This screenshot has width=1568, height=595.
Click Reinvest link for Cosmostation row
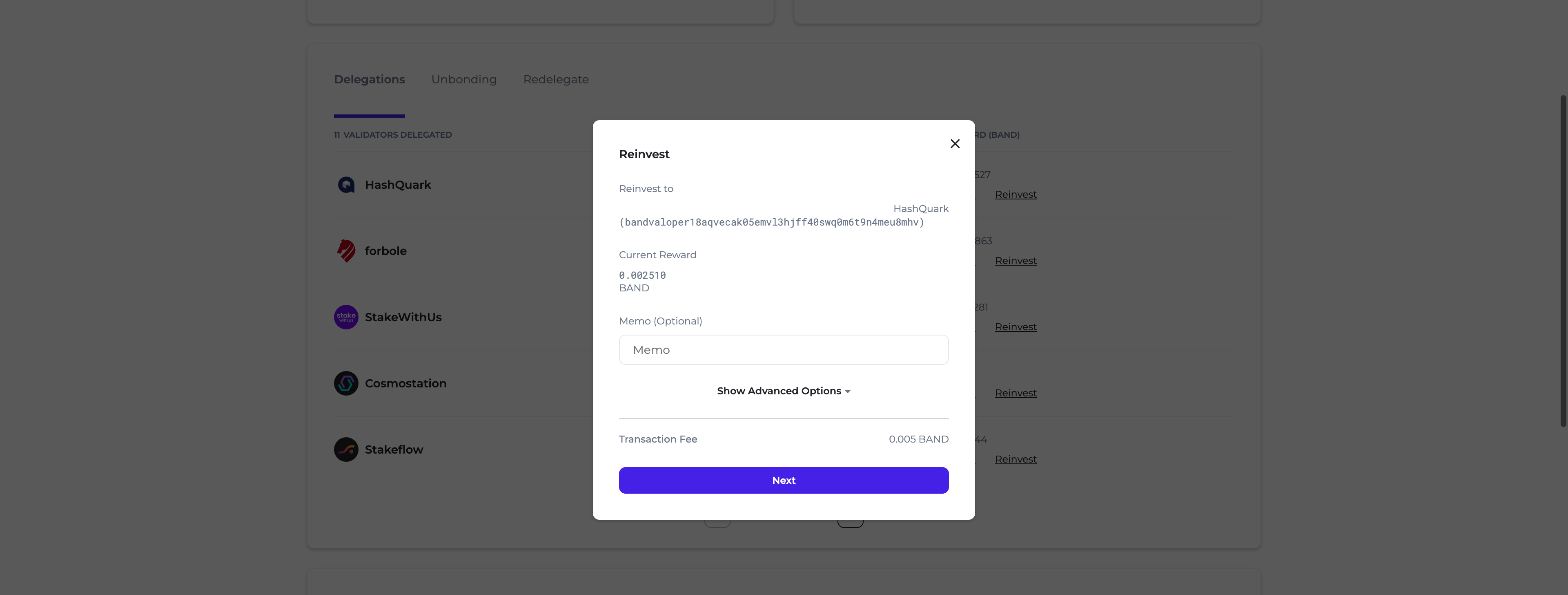click(1015, 394)
